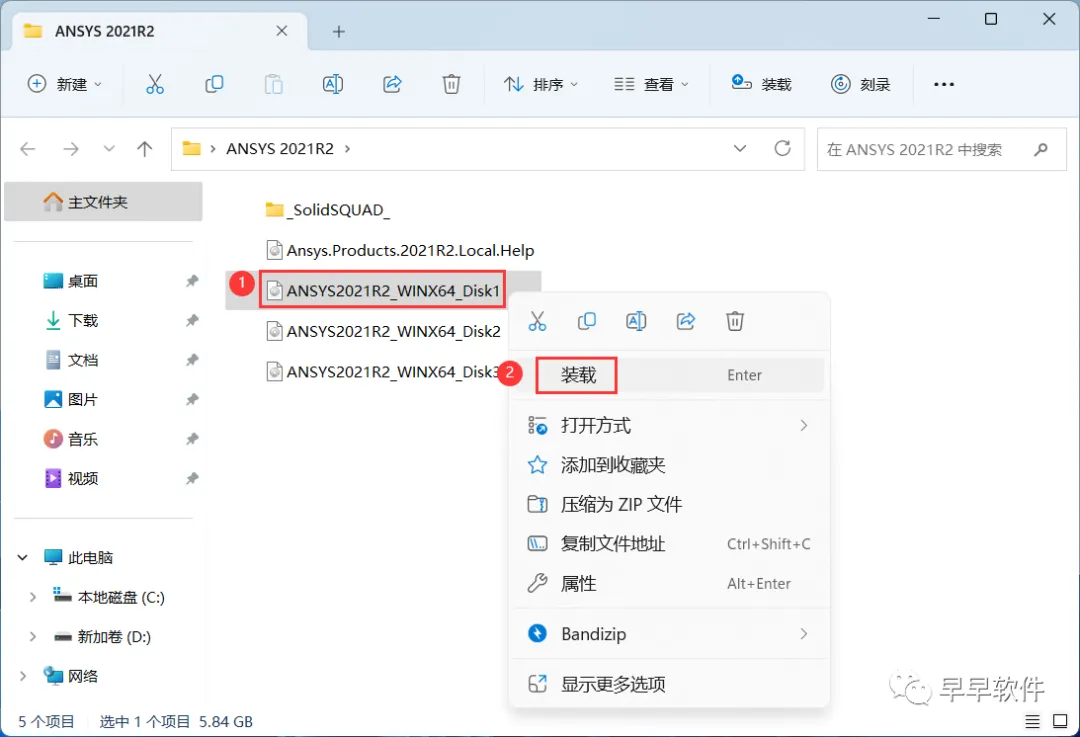This screenshot has height=737, width=1080.
Task: Switch to details view via the status bar icon
Action: (1032, 721)
